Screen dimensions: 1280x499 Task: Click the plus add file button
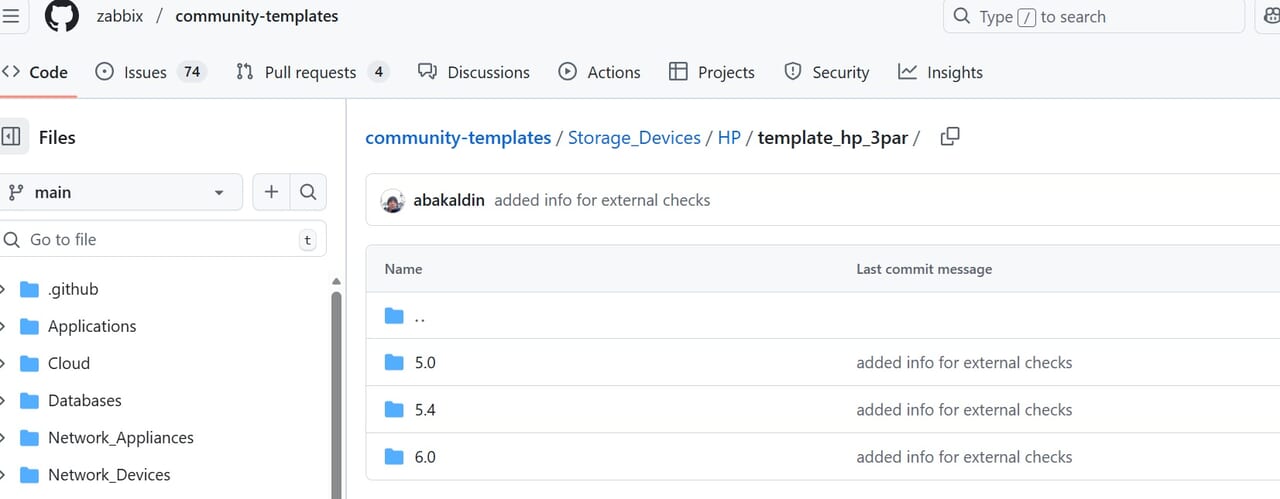pyautogui.click(x=271, y=192)
